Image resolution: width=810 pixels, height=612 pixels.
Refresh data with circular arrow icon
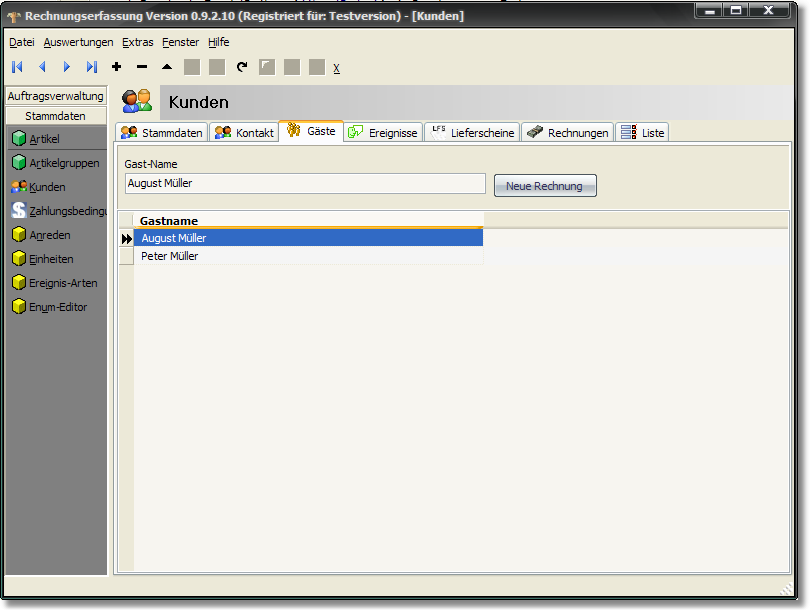tap(242, 67)
